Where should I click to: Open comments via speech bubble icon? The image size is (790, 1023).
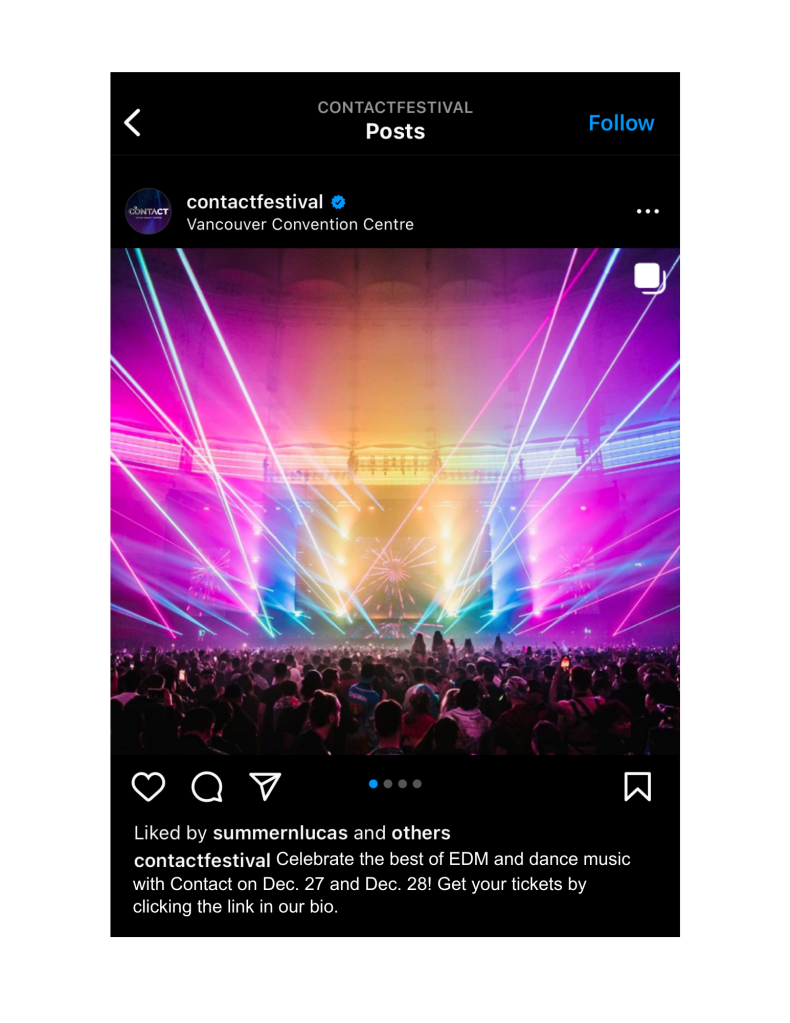point(207,786)
